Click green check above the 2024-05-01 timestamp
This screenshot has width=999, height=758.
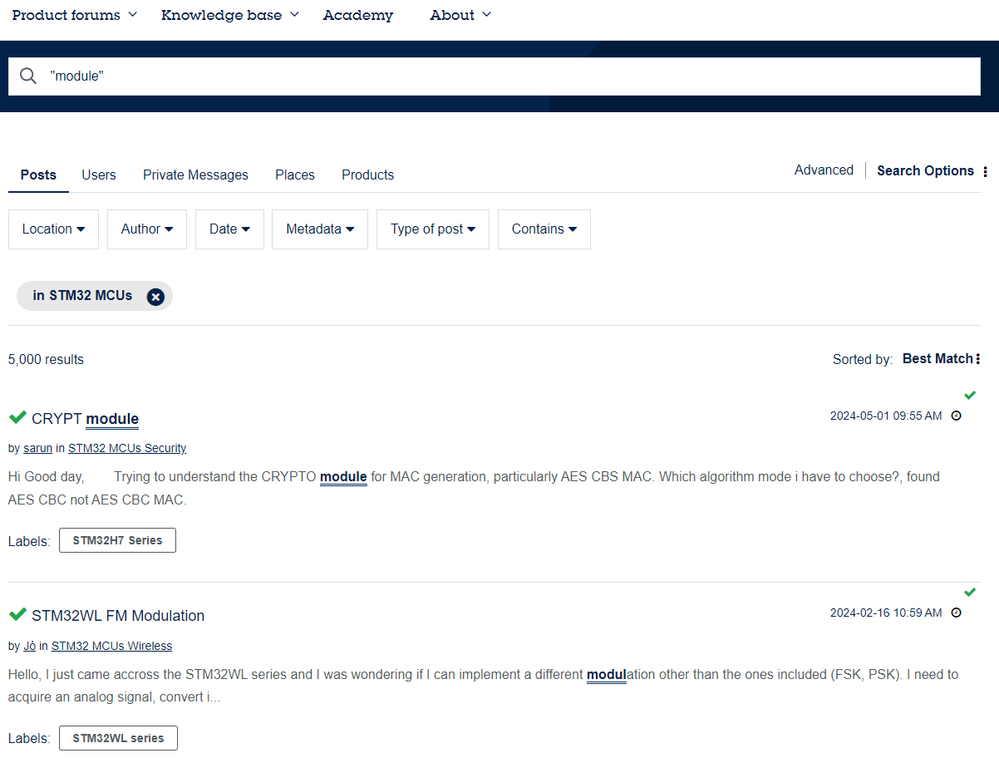click(x=970, y=396)
